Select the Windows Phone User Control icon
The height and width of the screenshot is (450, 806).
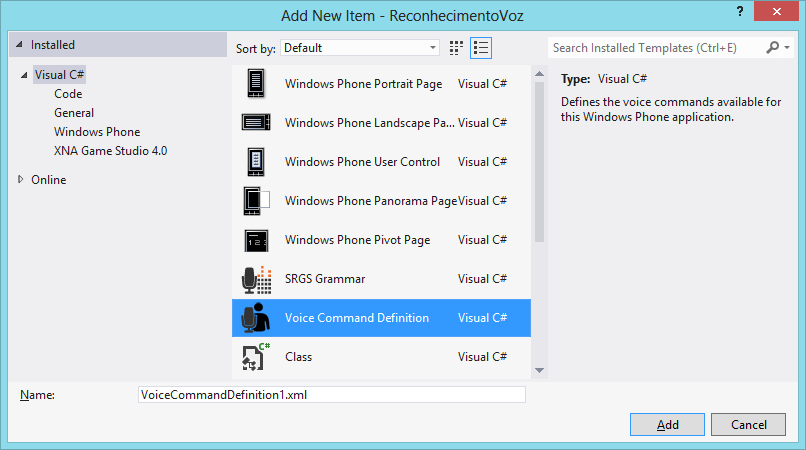pos(256,161)
